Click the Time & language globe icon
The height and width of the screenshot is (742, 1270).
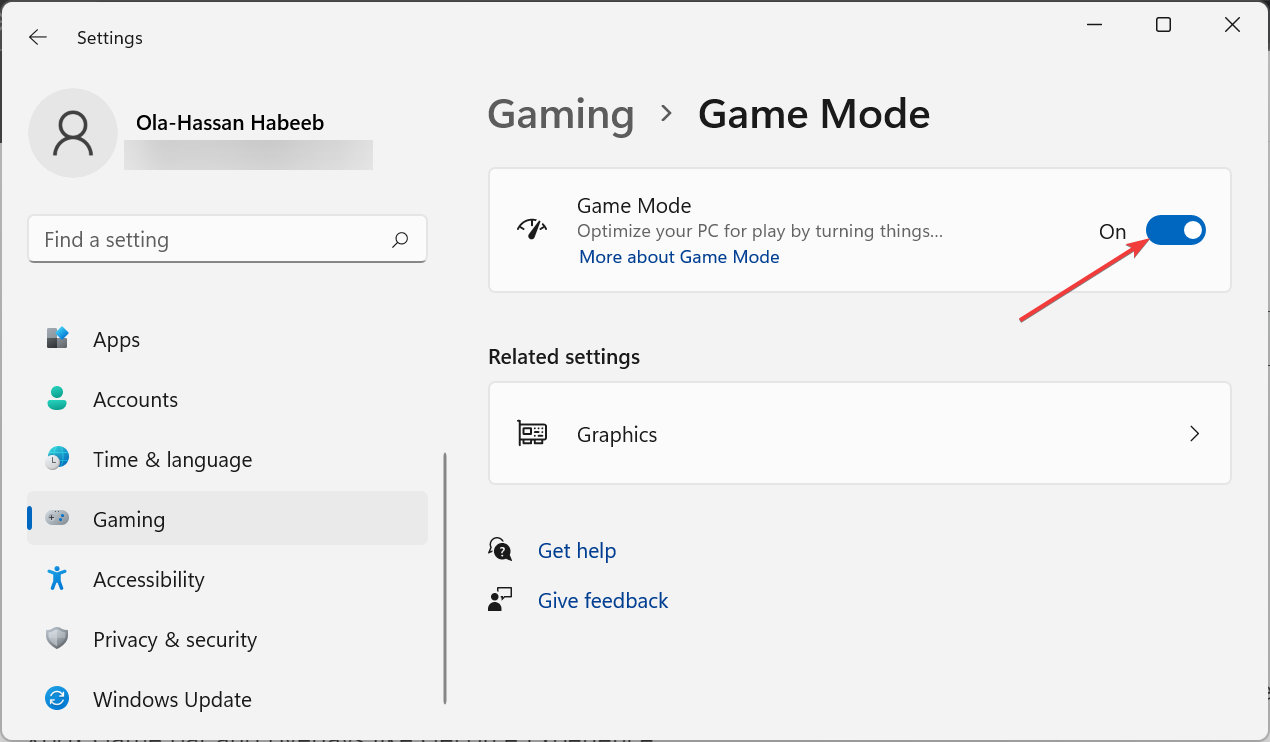point(57,459)
